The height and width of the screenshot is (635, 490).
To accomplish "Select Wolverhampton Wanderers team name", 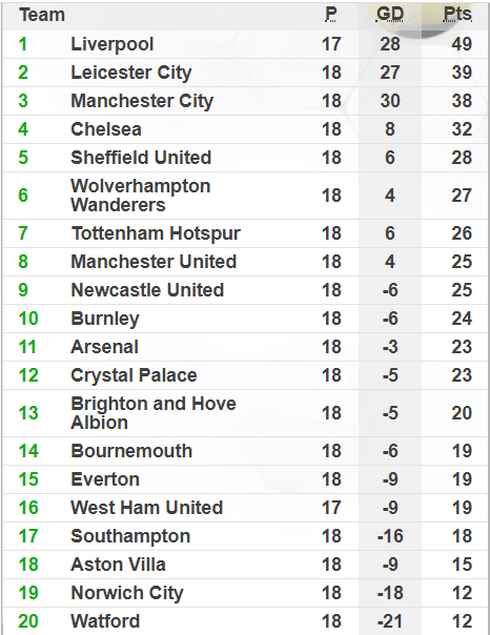I will pos(141,196).
